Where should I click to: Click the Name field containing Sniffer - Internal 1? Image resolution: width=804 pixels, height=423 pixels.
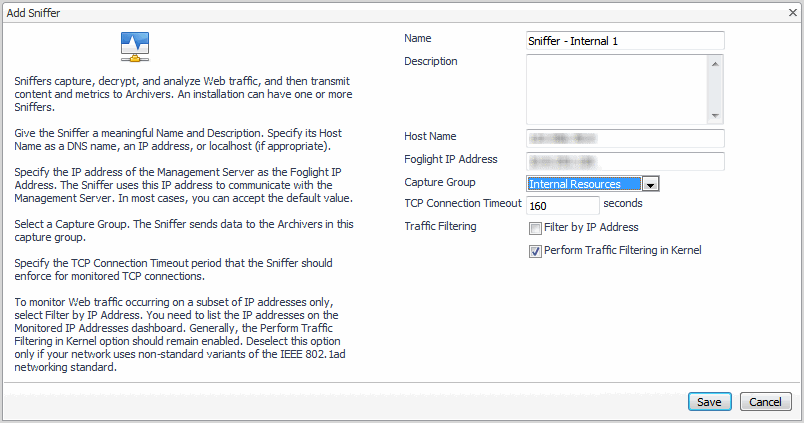pyautogui.click(x=624, y=41)
